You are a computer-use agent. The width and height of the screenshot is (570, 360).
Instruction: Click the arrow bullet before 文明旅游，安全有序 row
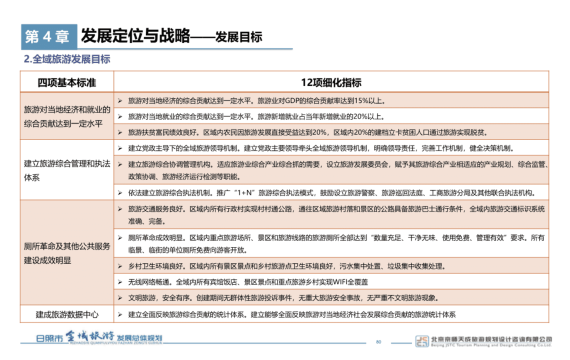tap(120, 298)
